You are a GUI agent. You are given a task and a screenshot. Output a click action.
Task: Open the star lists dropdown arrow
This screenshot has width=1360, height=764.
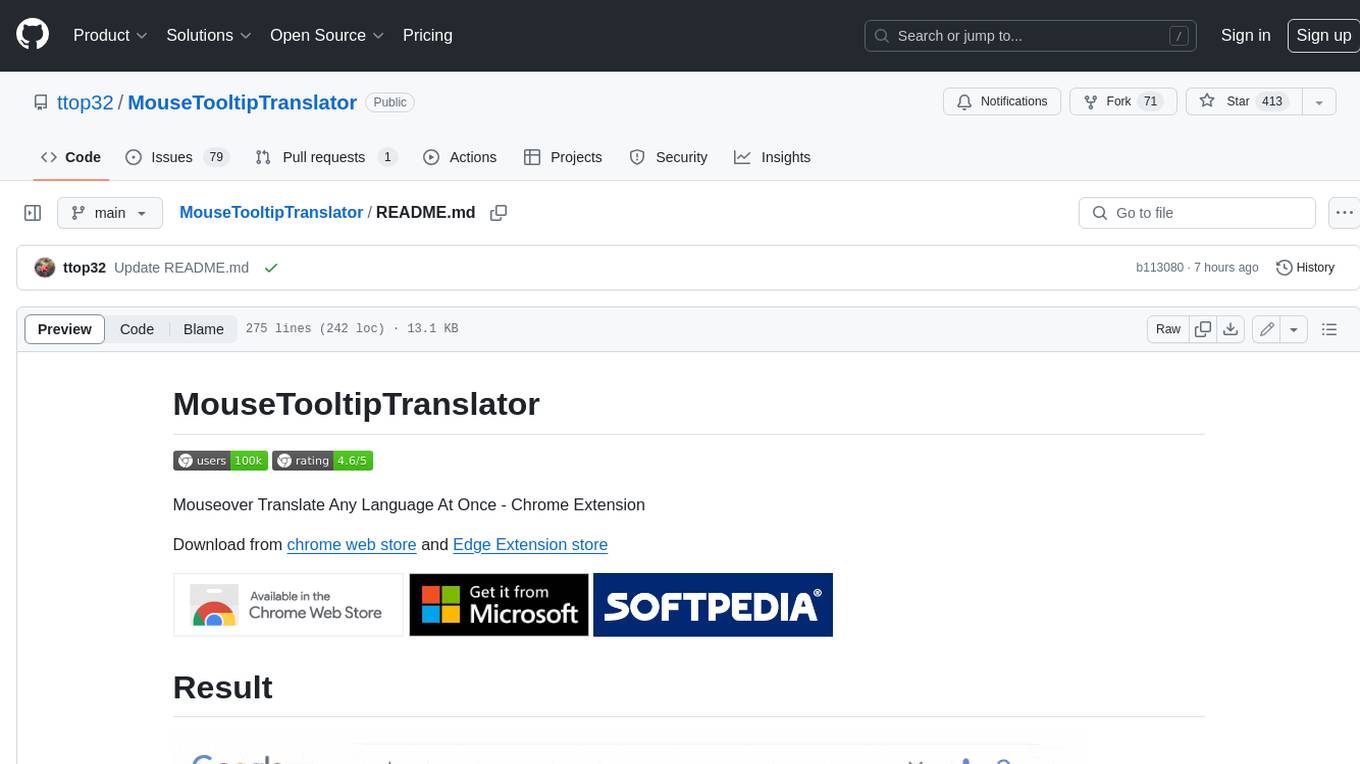point(1319,101)
